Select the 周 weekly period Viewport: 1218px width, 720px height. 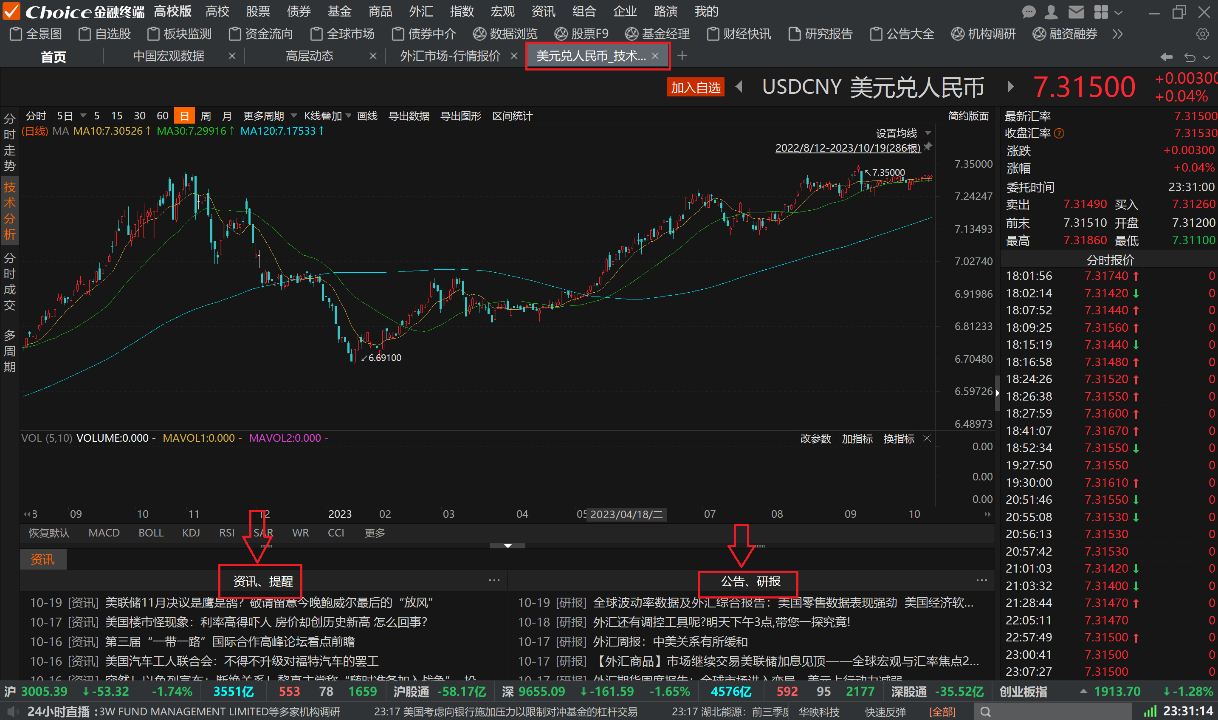(205, 116)
